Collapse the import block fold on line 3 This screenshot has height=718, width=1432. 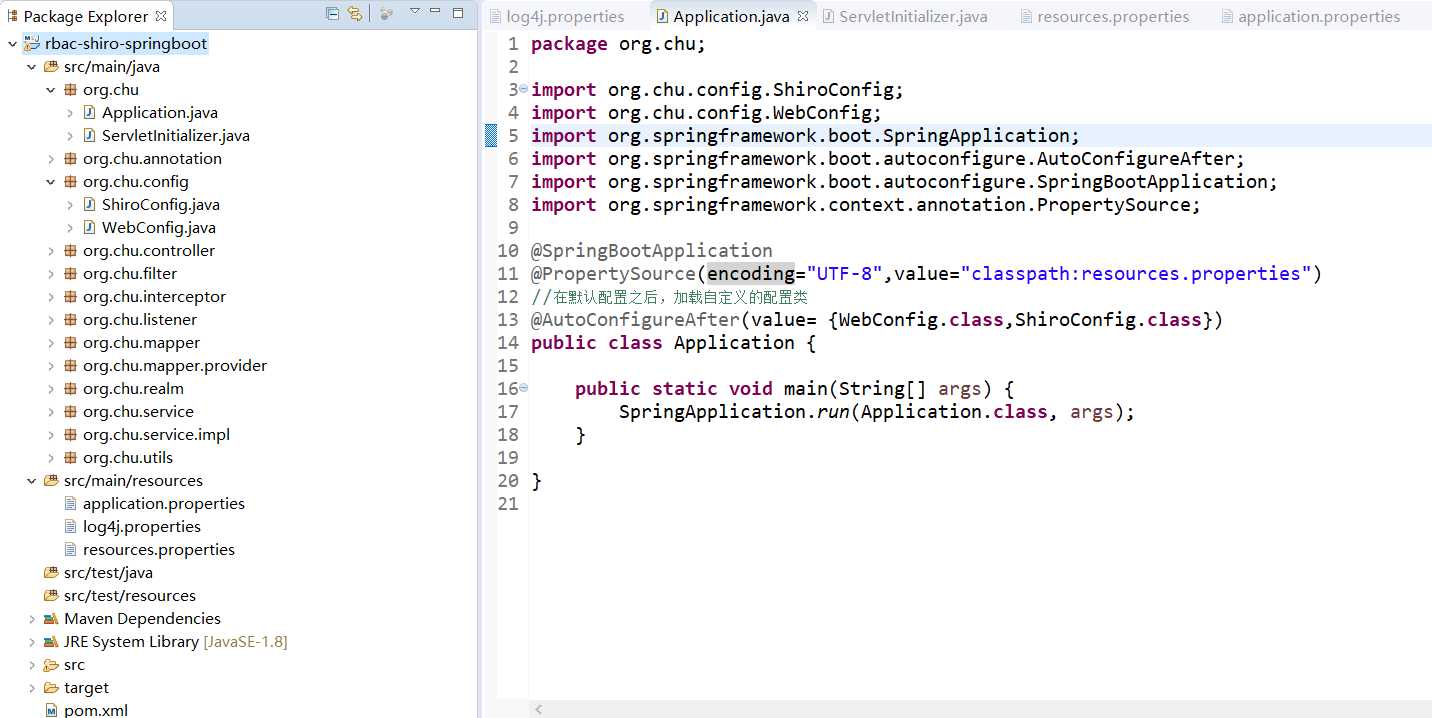click(523, 88)
